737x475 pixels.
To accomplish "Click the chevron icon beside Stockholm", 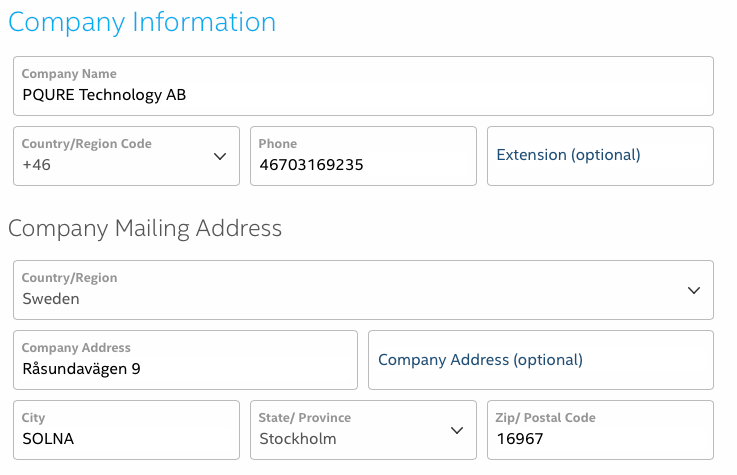I will click(x=457, y=430).
